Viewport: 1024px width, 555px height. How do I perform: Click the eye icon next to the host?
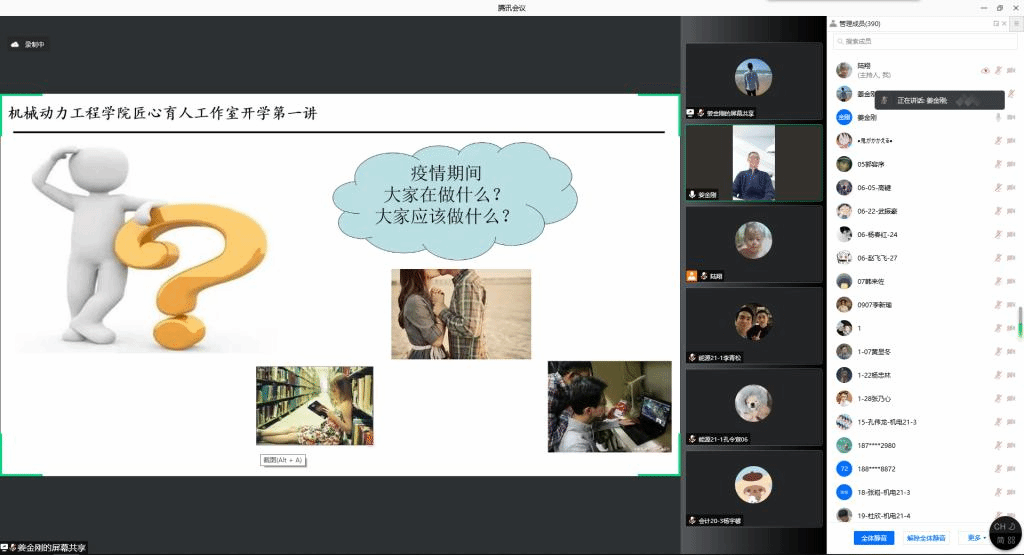(985, 70)
